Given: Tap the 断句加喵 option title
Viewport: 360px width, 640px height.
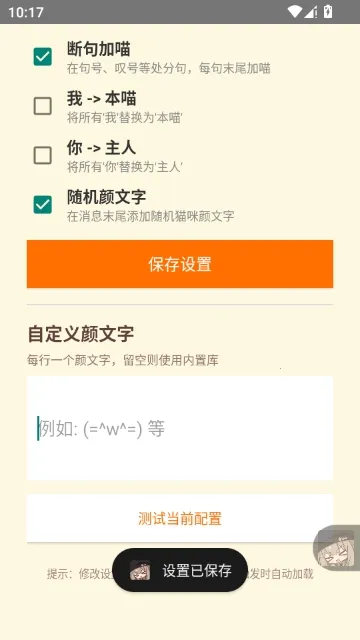Looking at the screenshot, I should 99,49.
